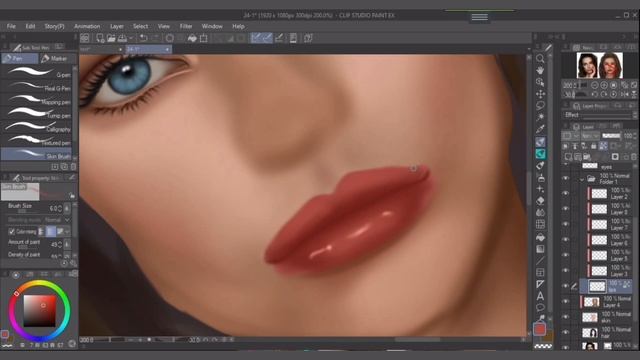Viewport: 640px width, 360px height.
Task: Open the Animation menu
Action: click(x=87, y=26)
